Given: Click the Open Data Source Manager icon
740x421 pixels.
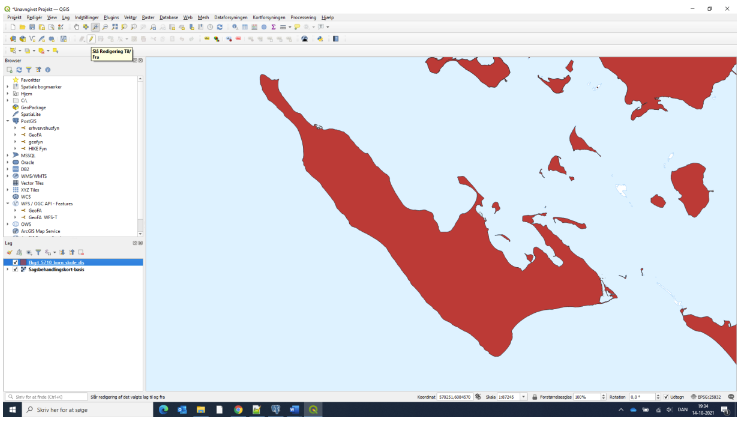Looking at the screenshot, I should pyautogui.click(x=13, y=39).
